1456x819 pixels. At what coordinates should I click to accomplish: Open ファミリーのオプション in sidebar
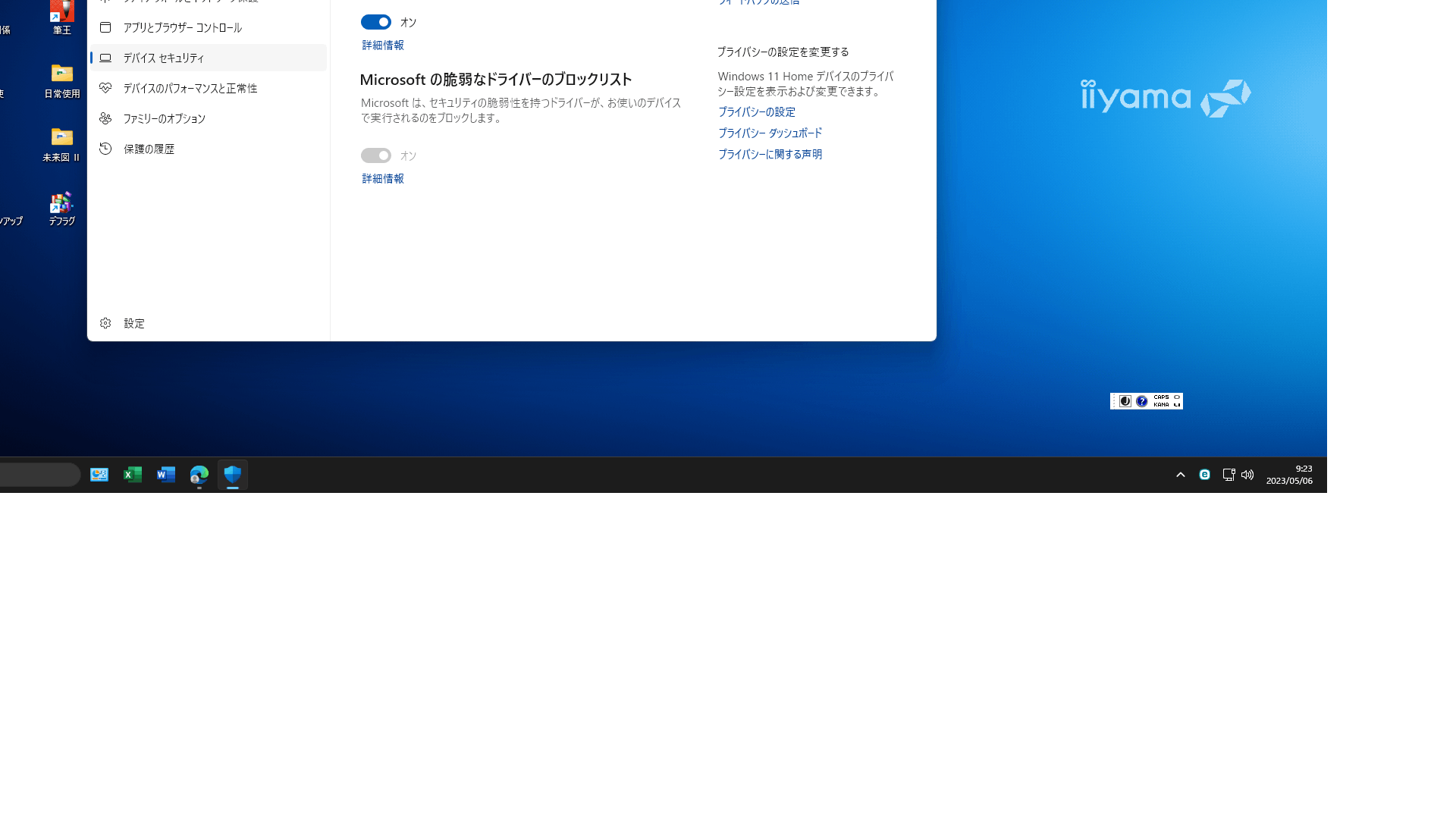point(164,118)
